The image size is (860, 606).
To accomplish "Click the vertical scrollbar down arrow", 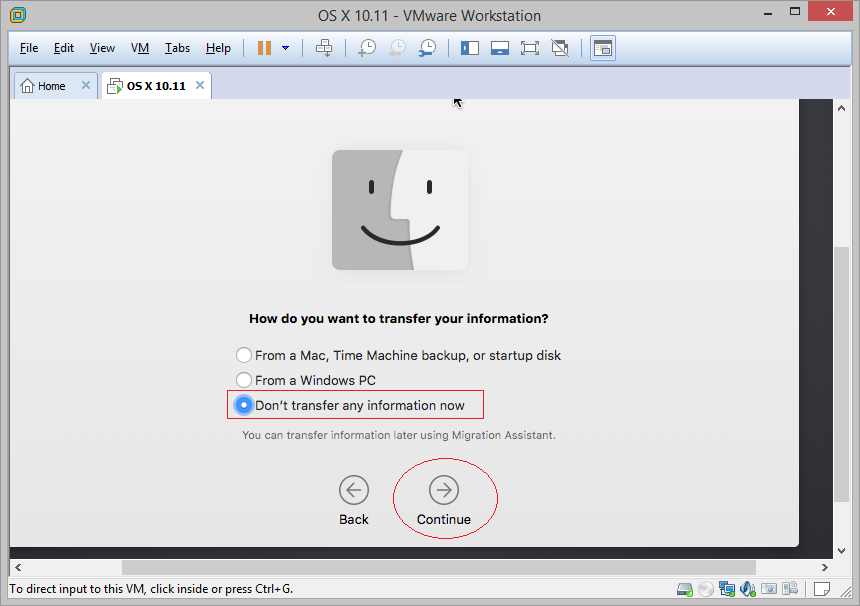I will click(x=841, y=551).
